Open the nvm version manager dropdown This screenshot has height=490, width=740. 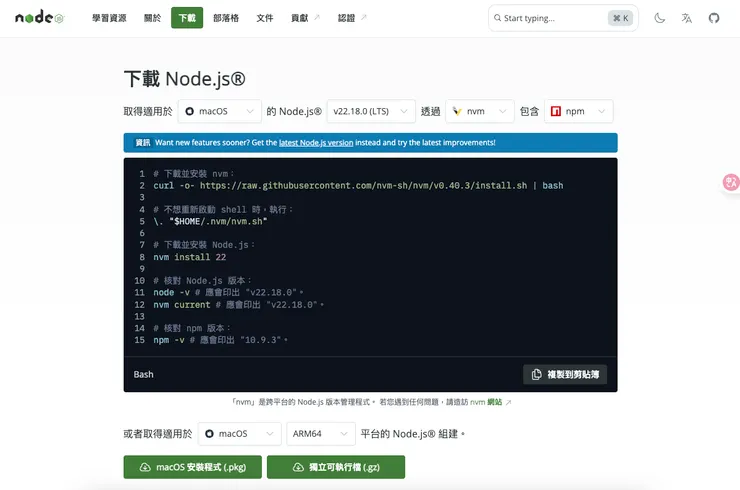[x=479, y=111]
